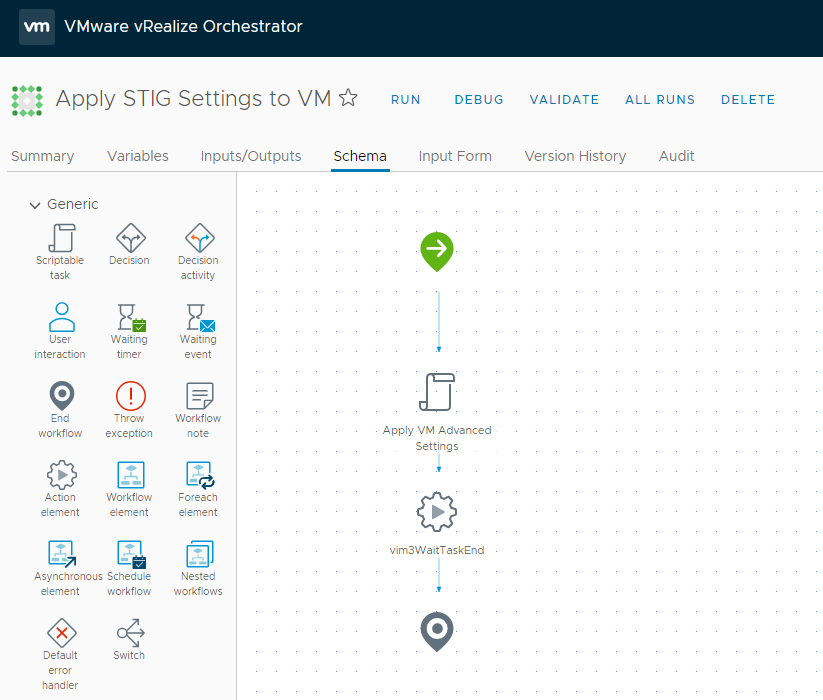The image size is (823, 700).
Task: Select the Scriptable task palette icon
Action: click(60, 238)
